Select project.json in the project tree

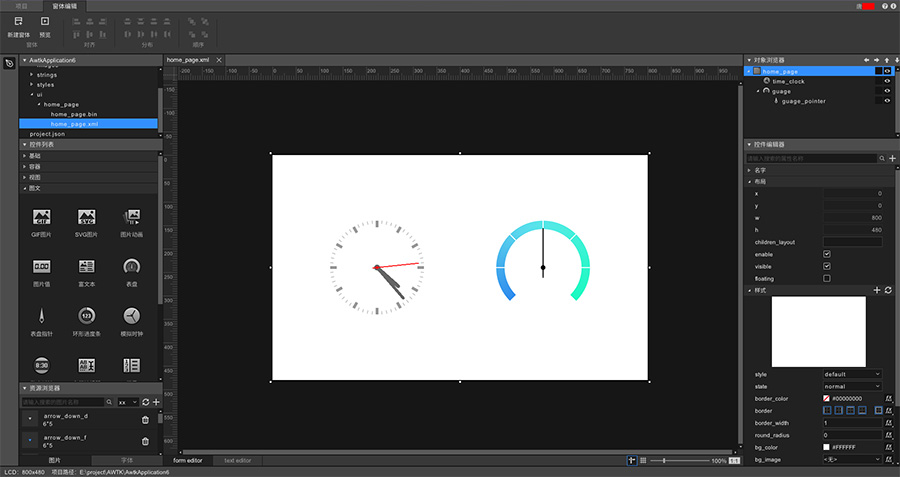click(47, 133)
